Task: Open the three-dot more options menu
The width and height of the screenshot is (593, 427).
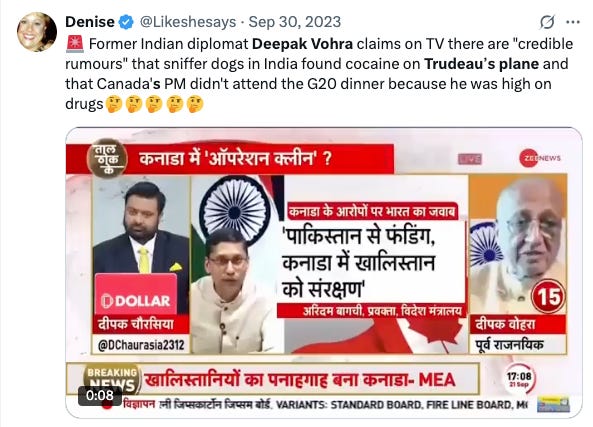Action: tap(573, 22)
